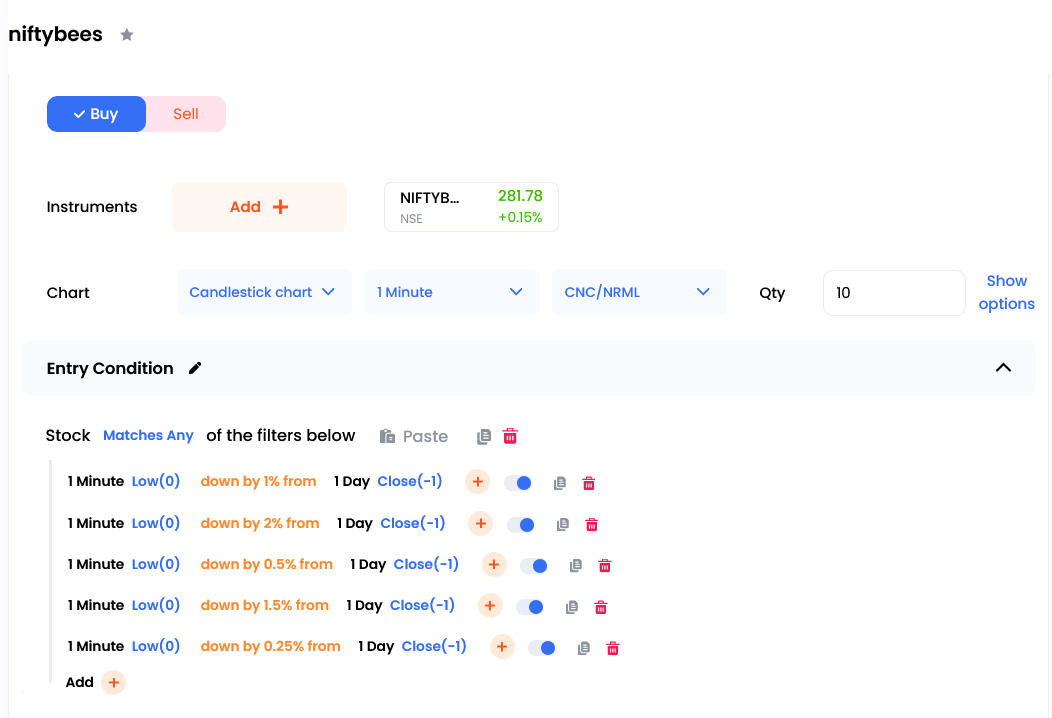
Task: Edit 'down by 0.25% from' operator
Action: click(x=270, y=646)
